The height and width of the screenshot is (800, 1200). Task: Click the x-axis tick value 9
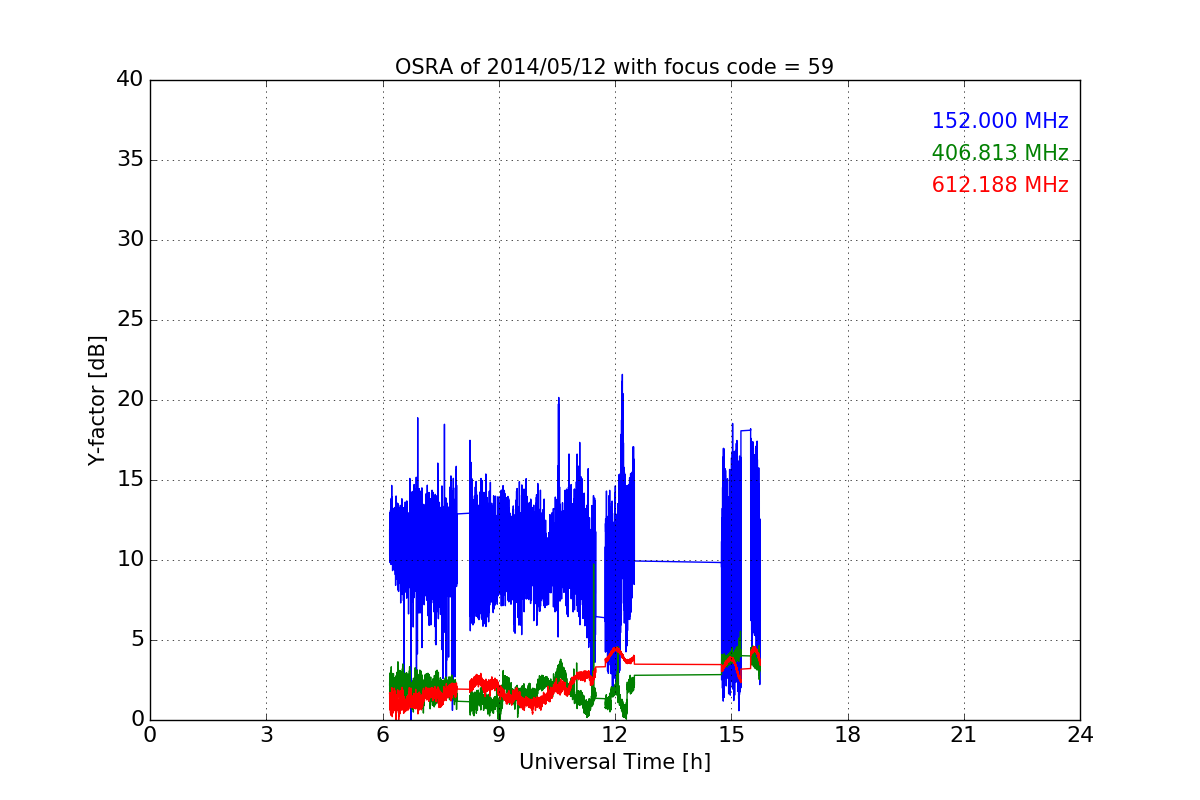pos(499,735)
